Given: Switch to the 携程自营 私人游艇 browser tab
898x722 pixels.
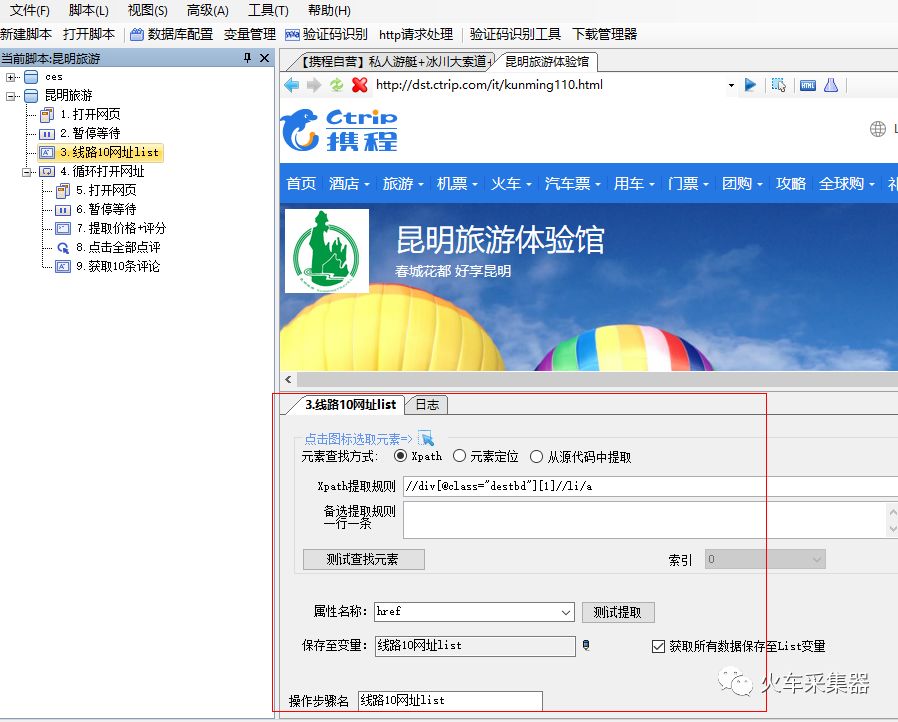Looking at the screenshot, I should tap(395, 62).
